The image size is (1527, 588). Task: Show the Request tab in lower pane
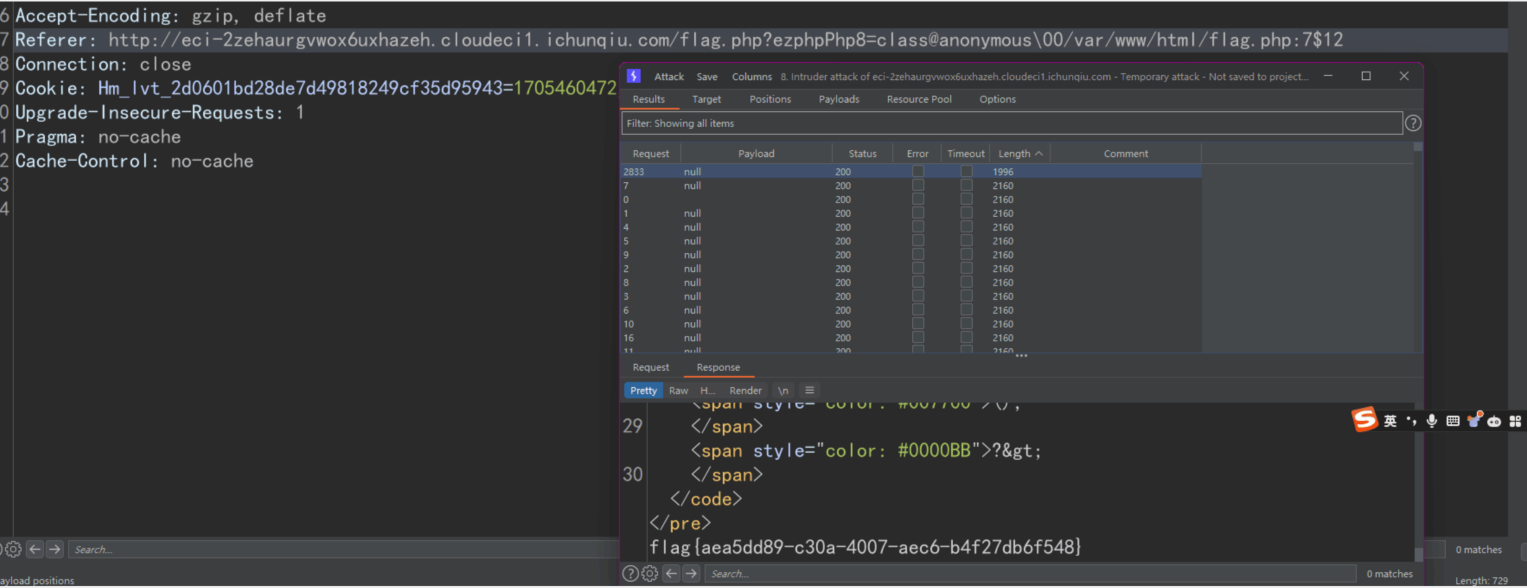[x=651, y=368]
